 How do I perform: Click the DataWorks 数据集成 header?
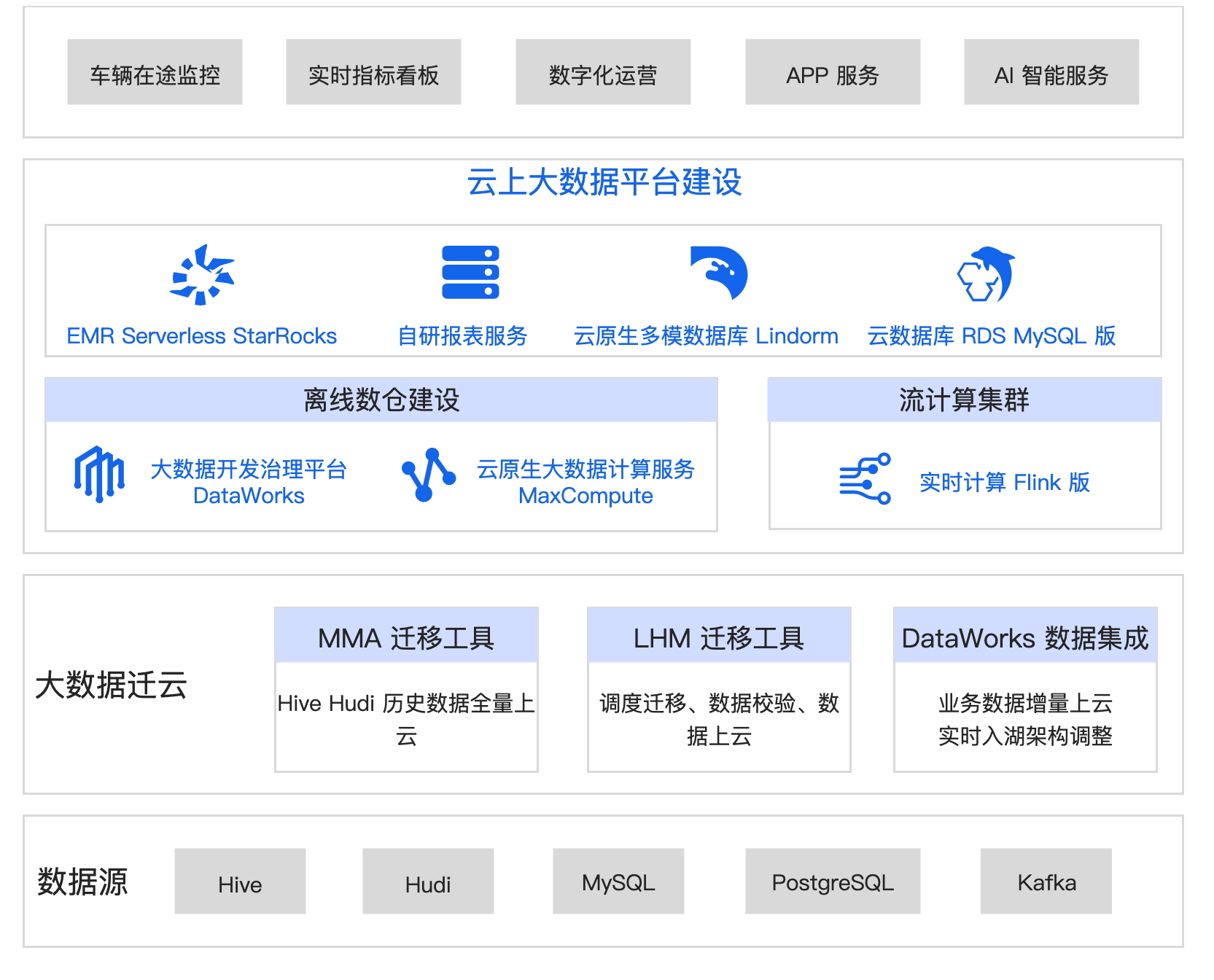(1025, 635)
